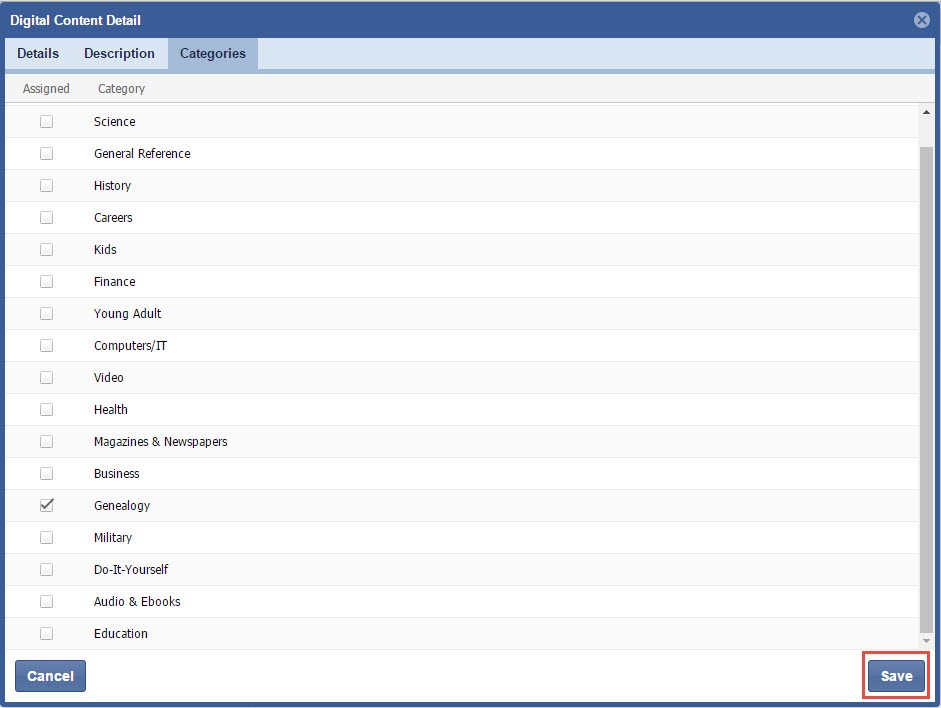Check the Science category checkbox

pos(46,122)
